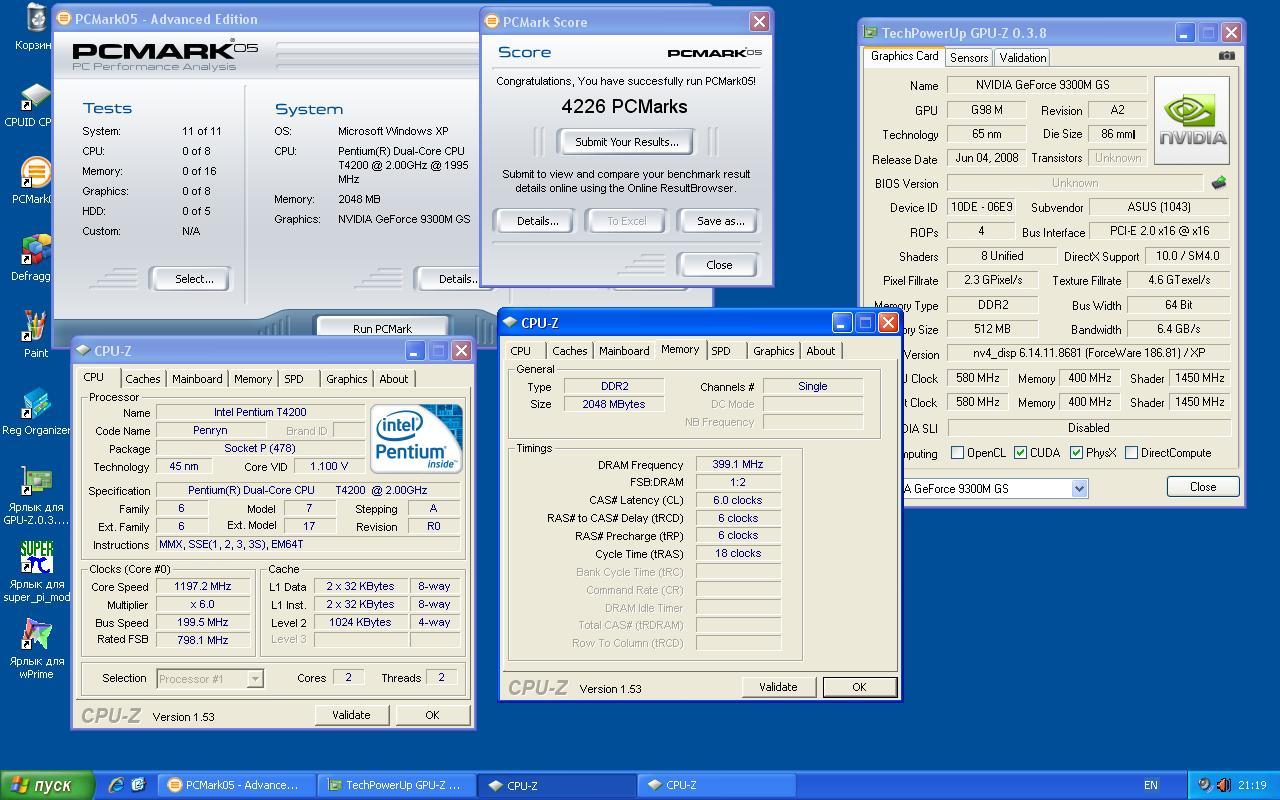Click the taskbar clock 21:19

1252,785
